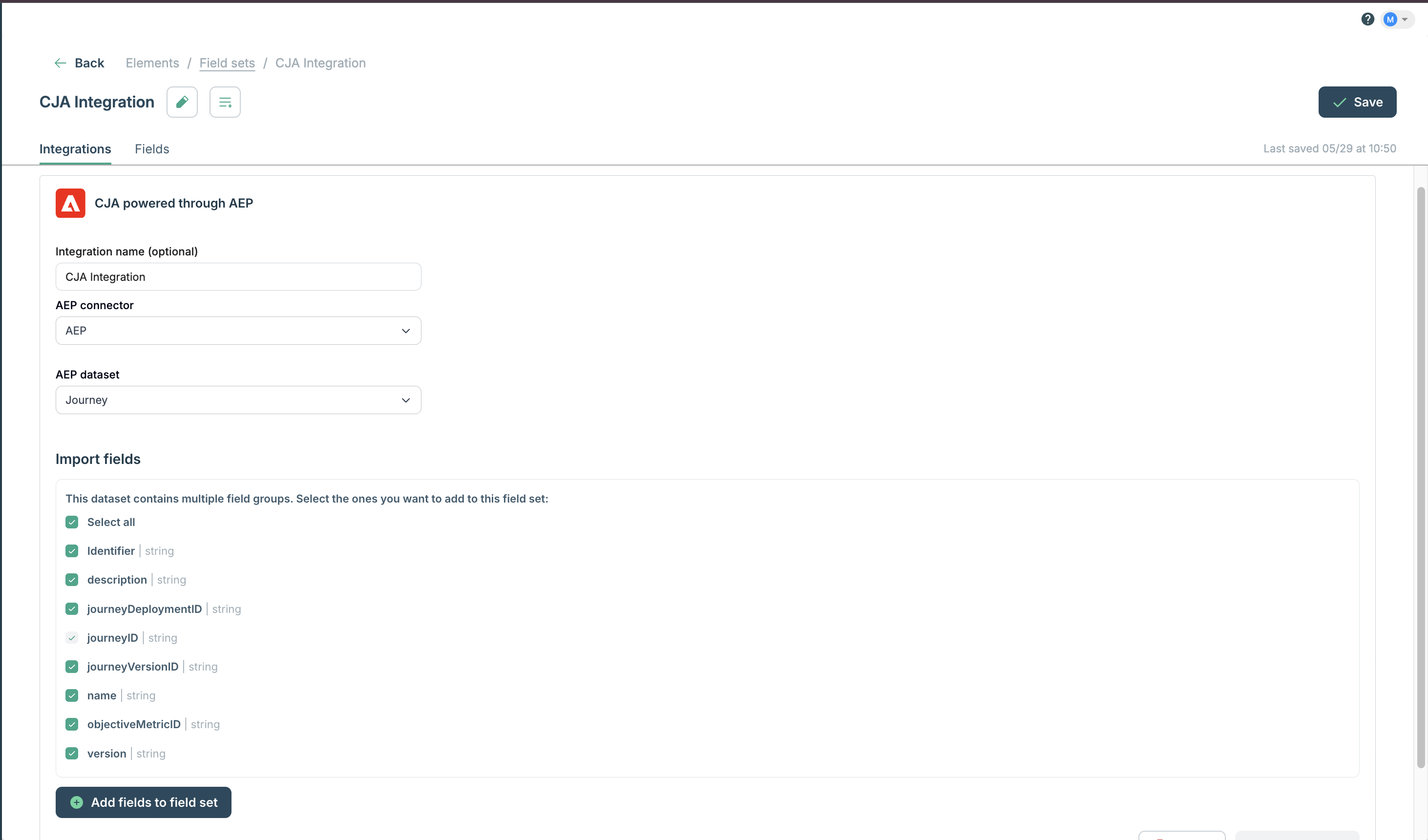
Task: Click the pencil edit name icon
Action: (182, 102)
